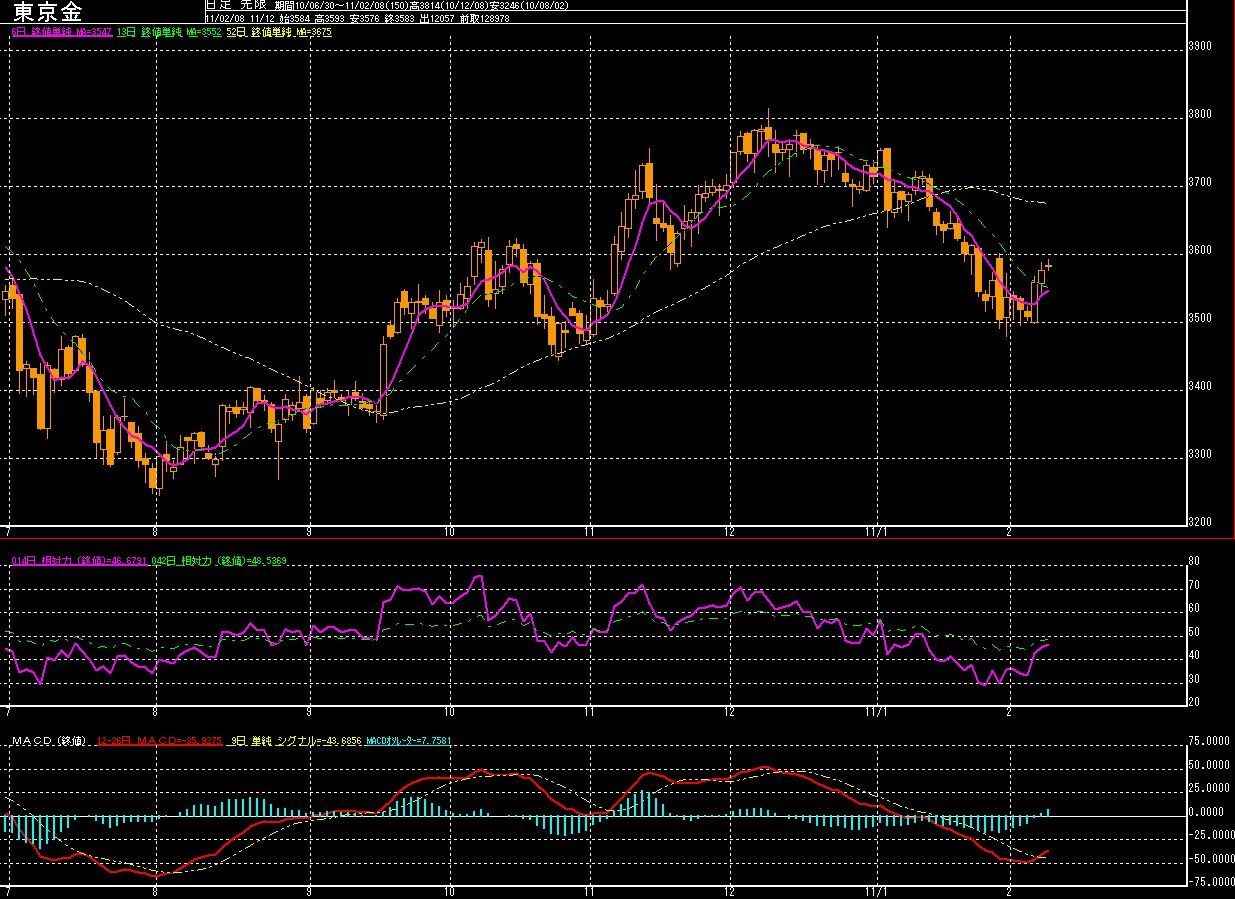This screenshot has width=1235, height=899.
Task: Click the 3700 price axis label
Action: (x=1198, y=182)
